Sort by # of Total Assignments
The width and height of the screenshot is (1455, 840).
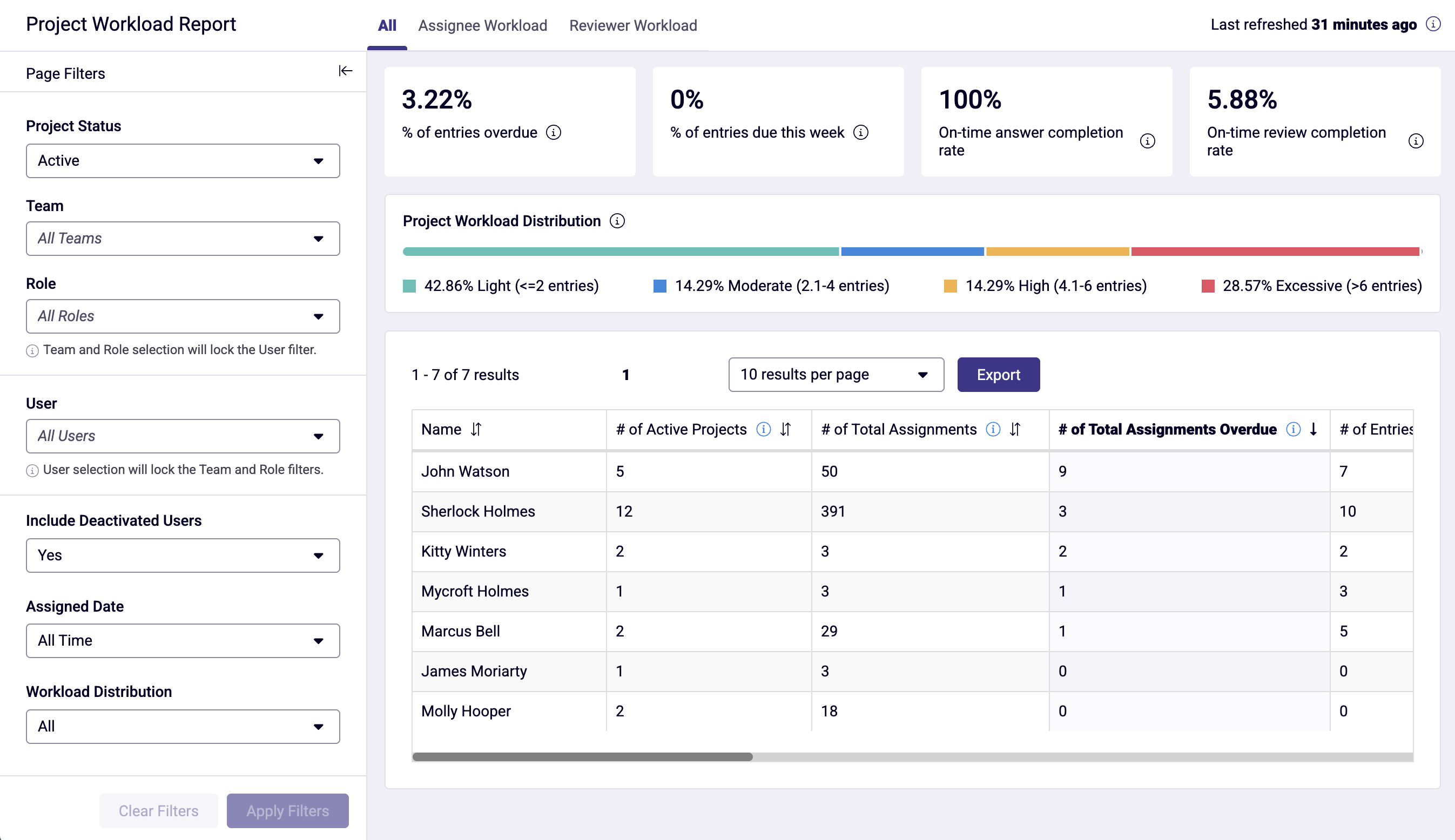point(1015,429)
